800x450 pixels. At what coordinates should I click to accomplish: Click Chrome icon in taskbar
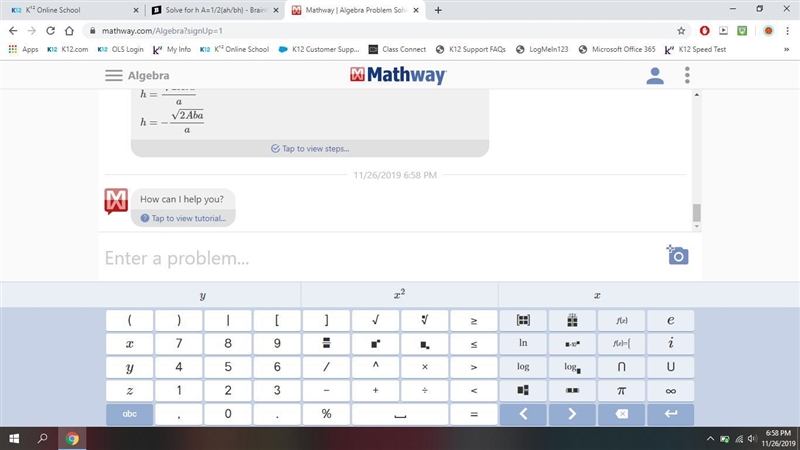(72, 438)
